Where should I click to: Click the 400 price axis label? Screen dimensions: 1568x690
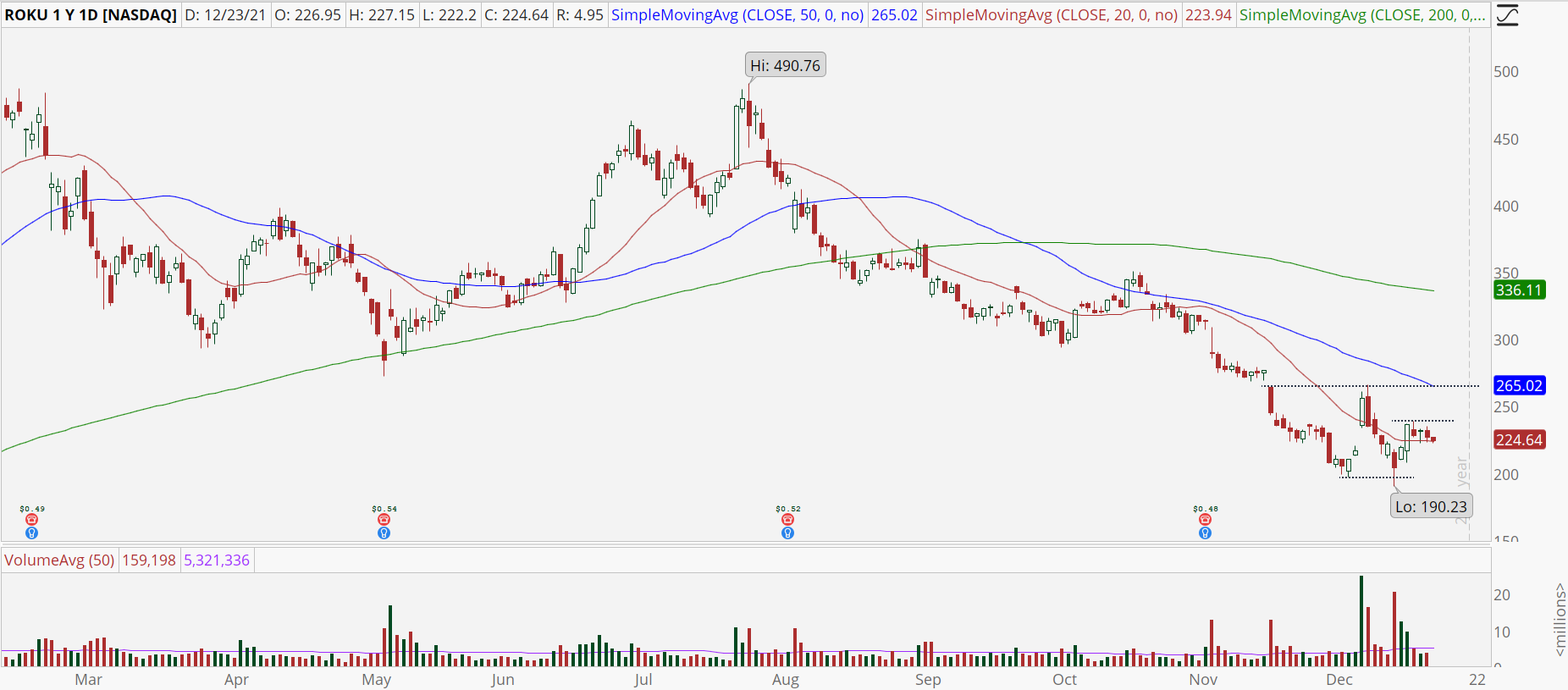pos(1506,207)
